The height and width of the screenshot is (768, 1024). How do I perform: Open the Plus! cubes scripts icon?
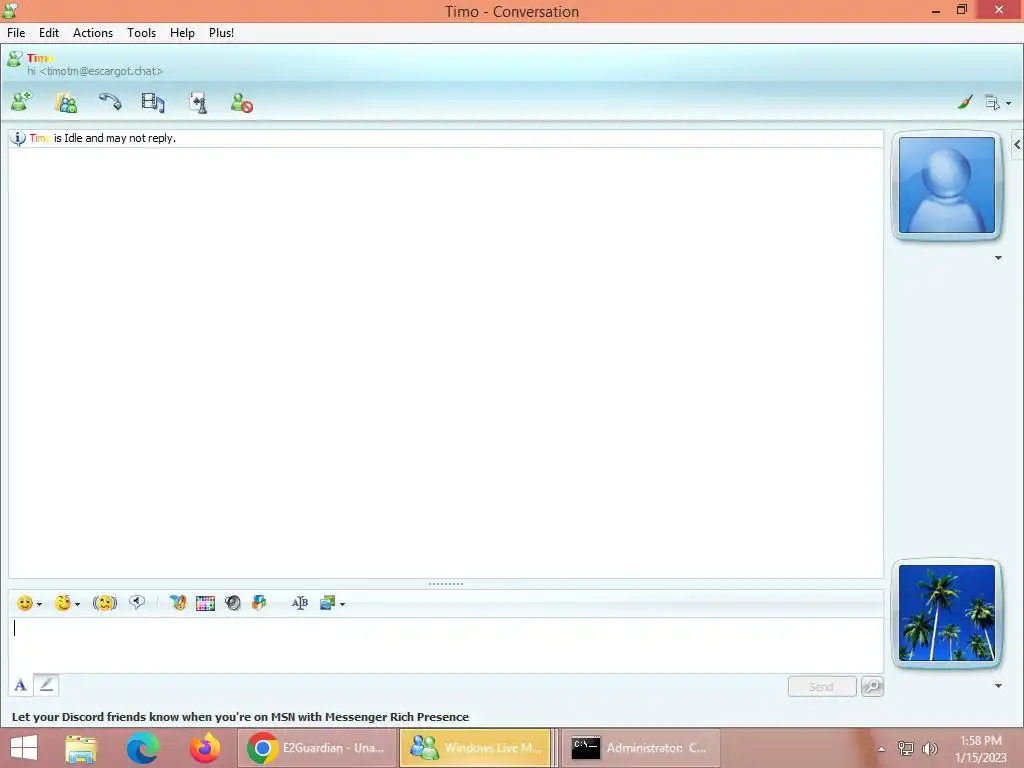click(x=259, y=603)
